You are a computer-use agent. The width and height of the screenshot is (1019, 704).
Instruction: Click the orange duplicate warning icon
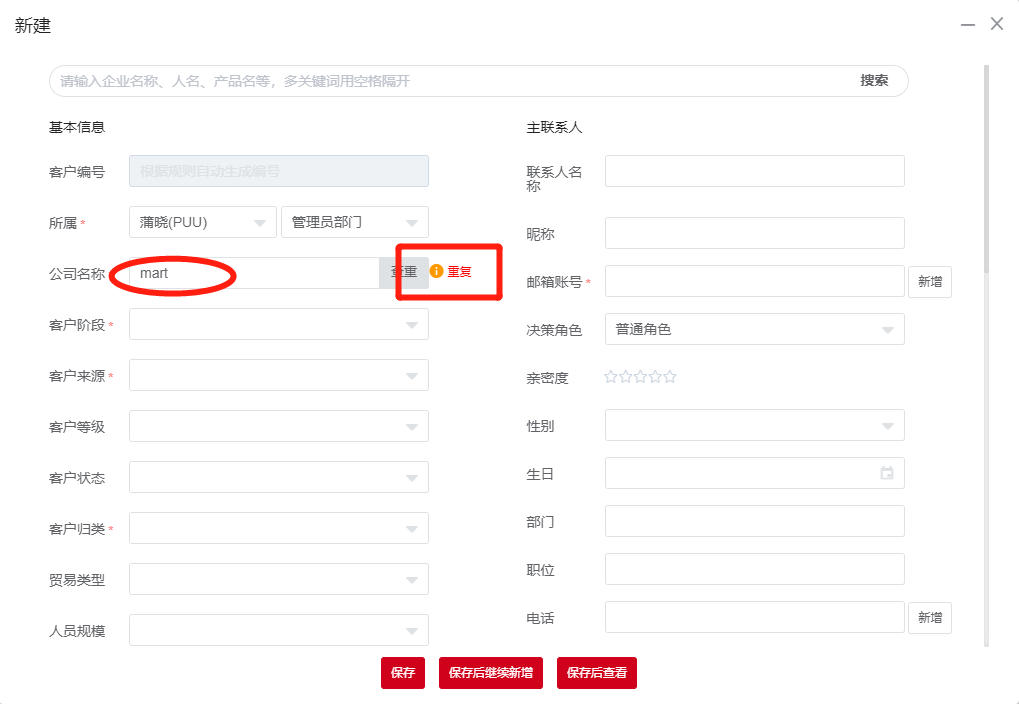436,271
